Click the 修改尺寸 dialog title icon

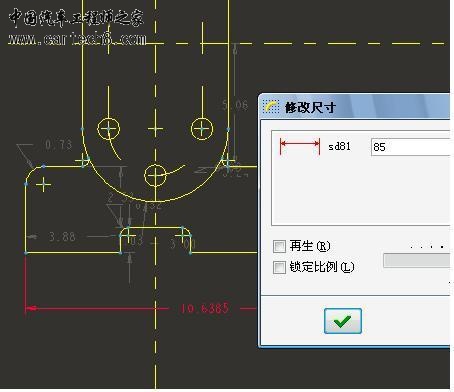pyautogui.click(x=271, y=107)
